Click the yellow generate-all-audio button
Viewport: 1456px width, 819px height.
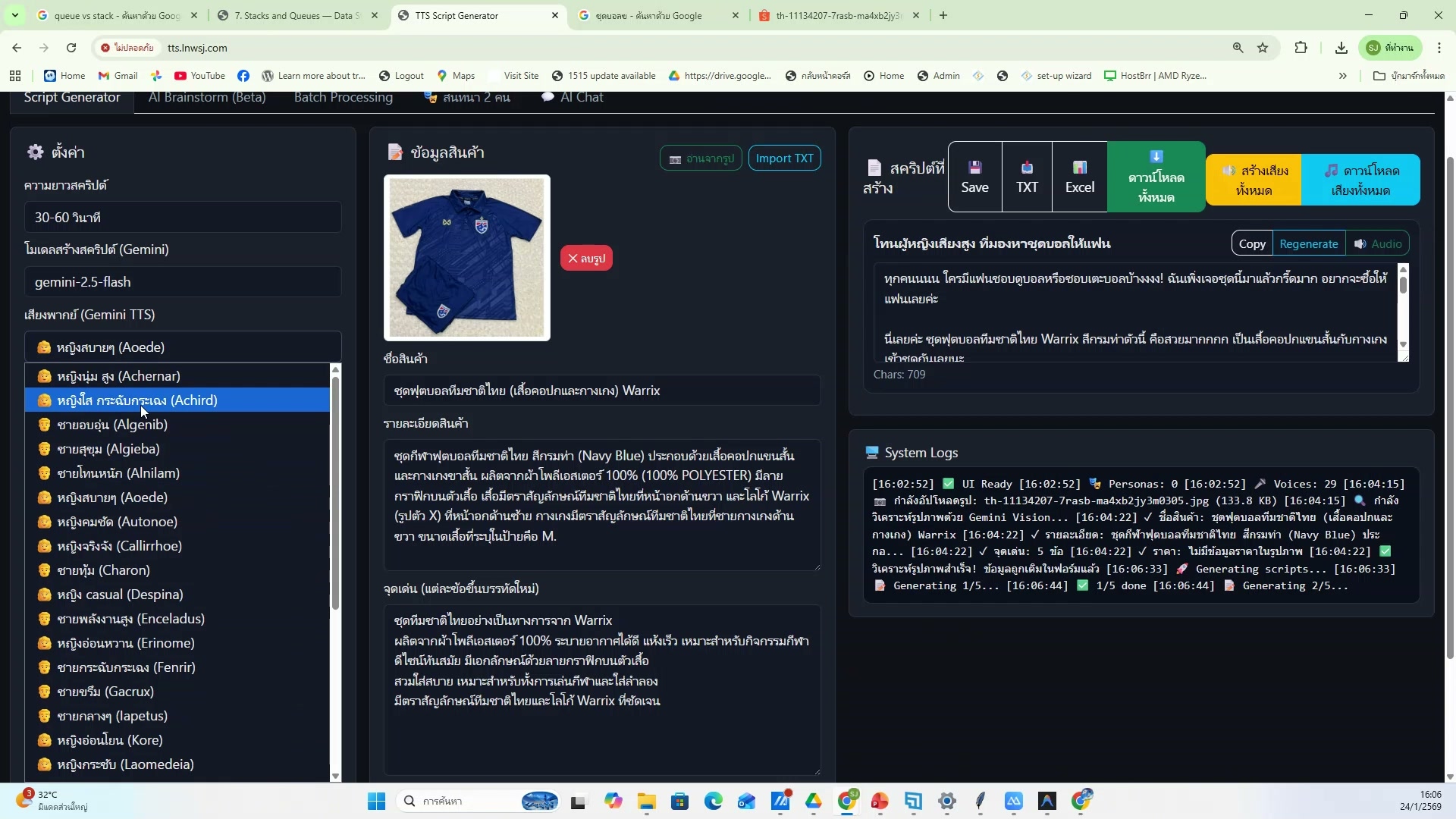(1254, 180)
